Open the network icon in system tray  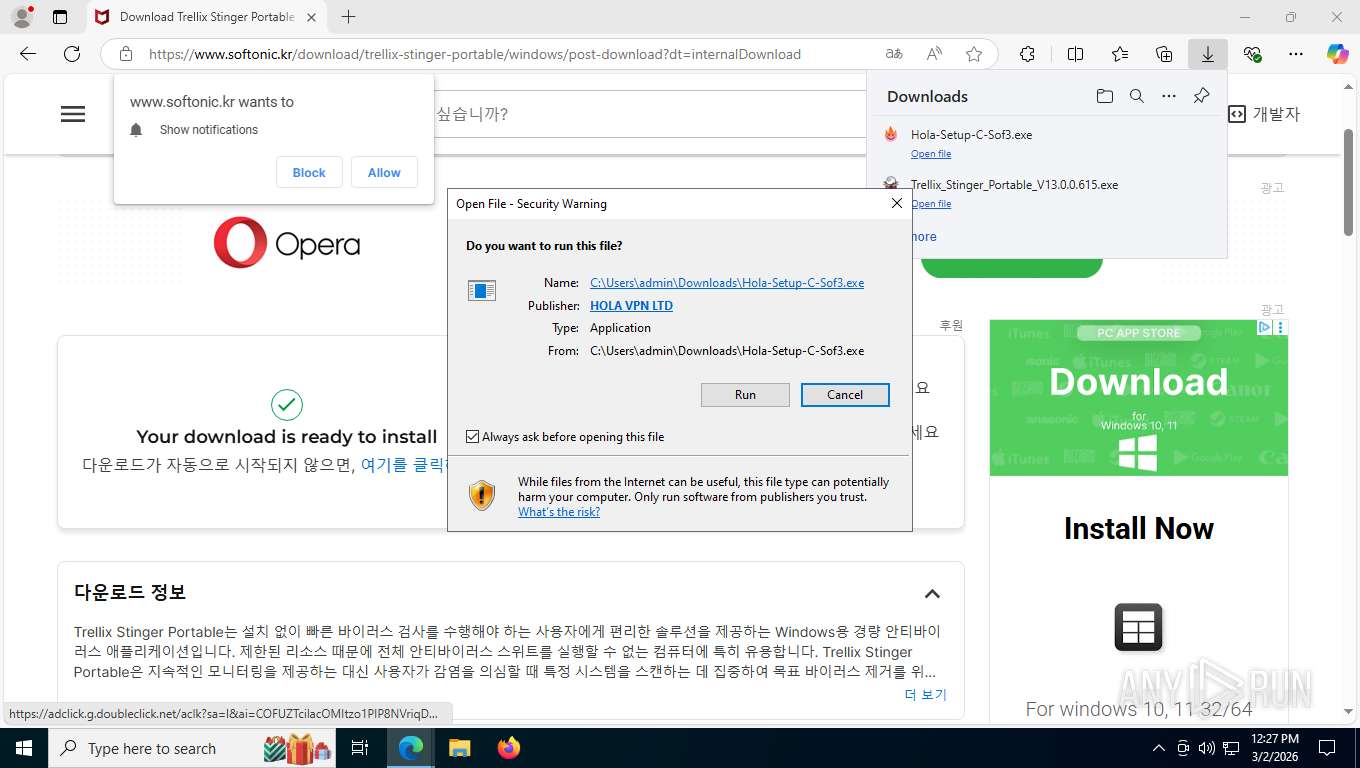click(1231, 748)
